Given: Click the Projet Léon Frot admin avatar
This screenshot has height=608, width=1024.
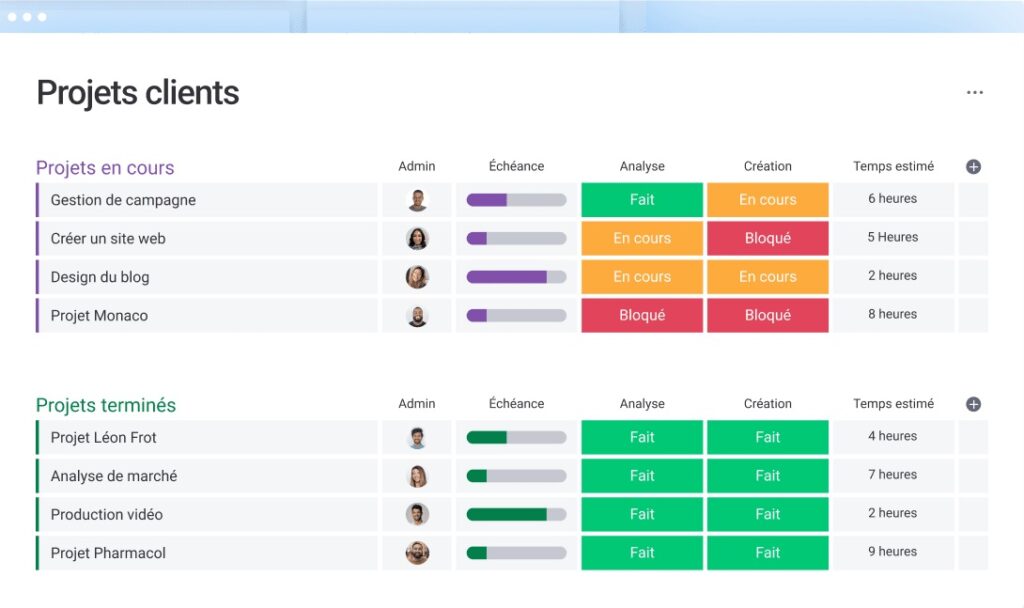Looking at the screenshot, I should pyautogui.click(x=417, y=438).
